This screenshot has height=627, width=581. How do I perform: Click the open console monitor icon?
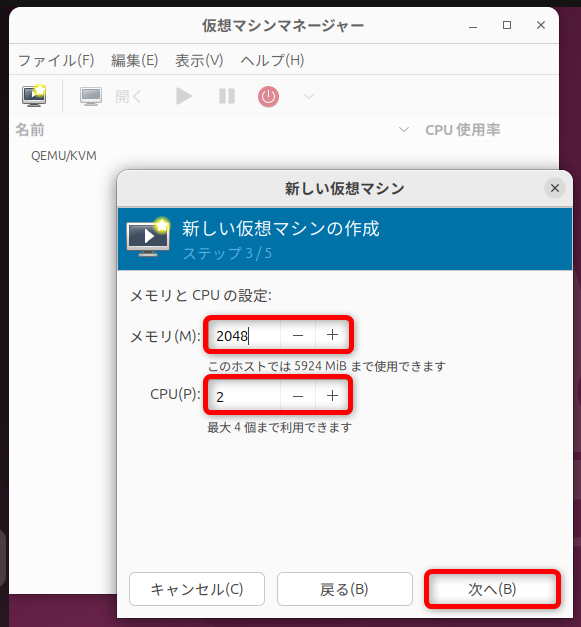(x=91, y=96)
